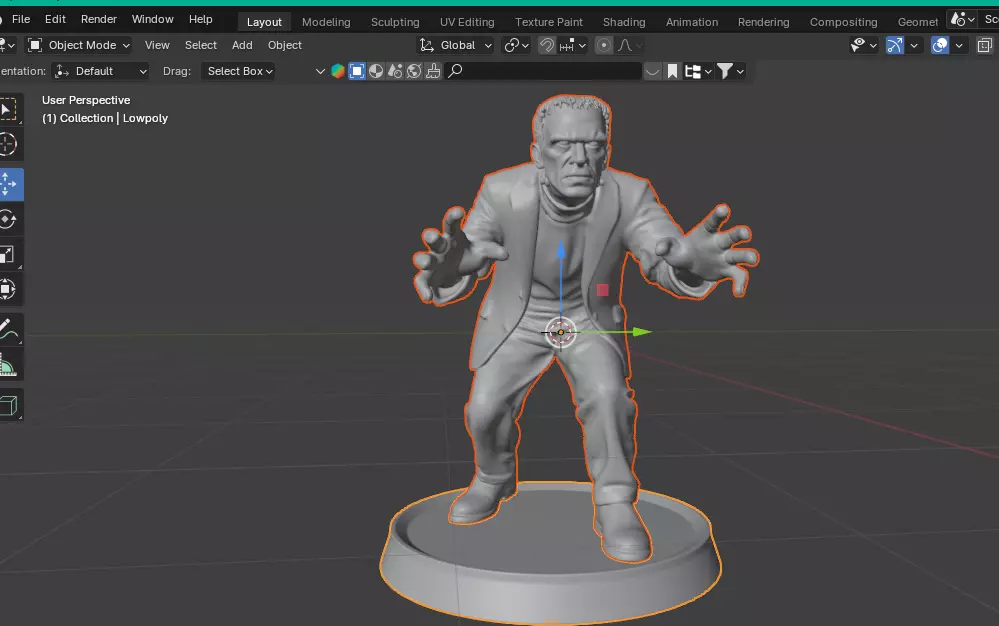This screenshot has height=626, width=999.
Task: Click the globe world icon
Action: click(x=414, y=71)
